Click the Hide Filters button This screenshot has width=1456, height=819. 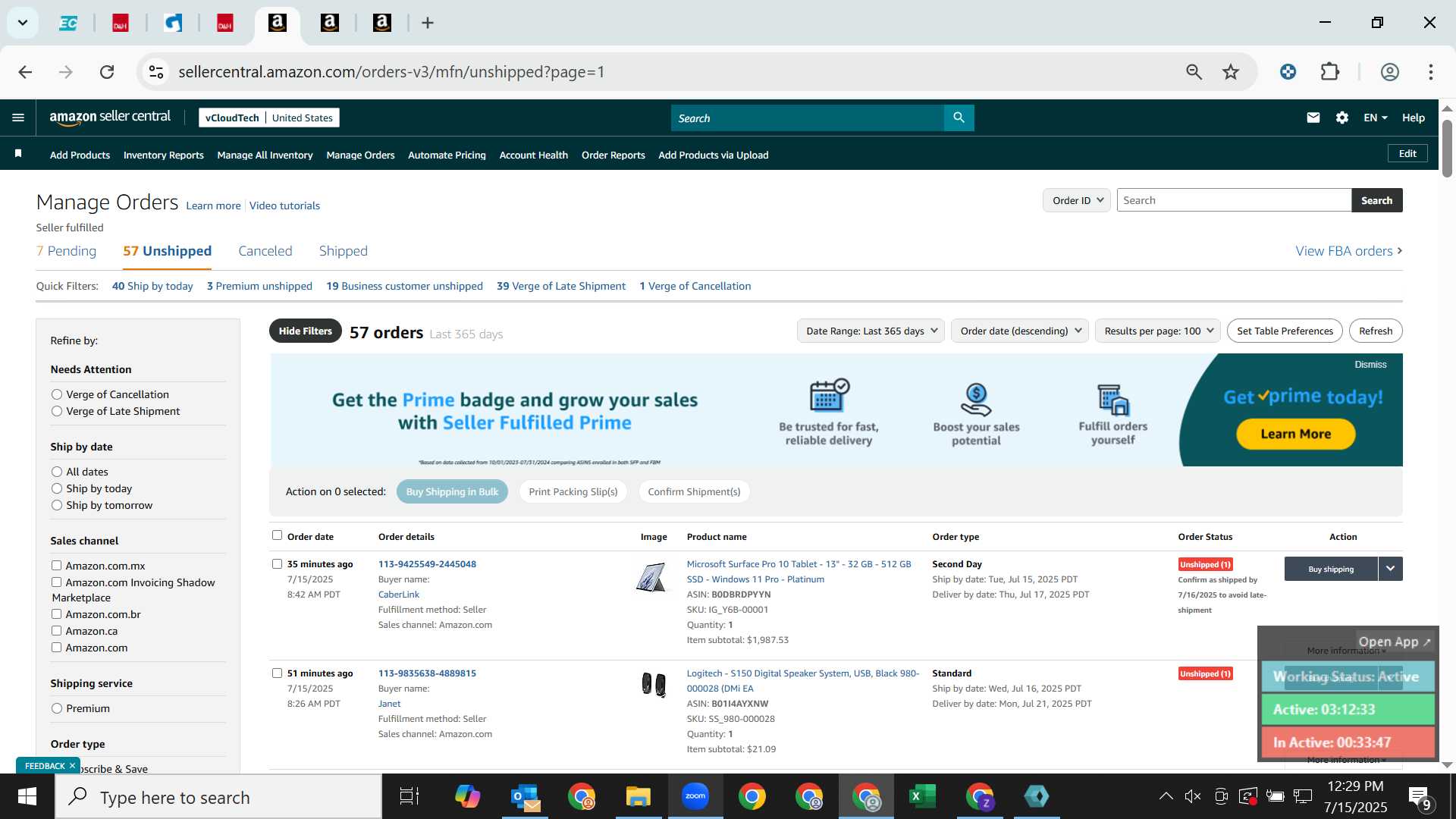pos(305,331)
